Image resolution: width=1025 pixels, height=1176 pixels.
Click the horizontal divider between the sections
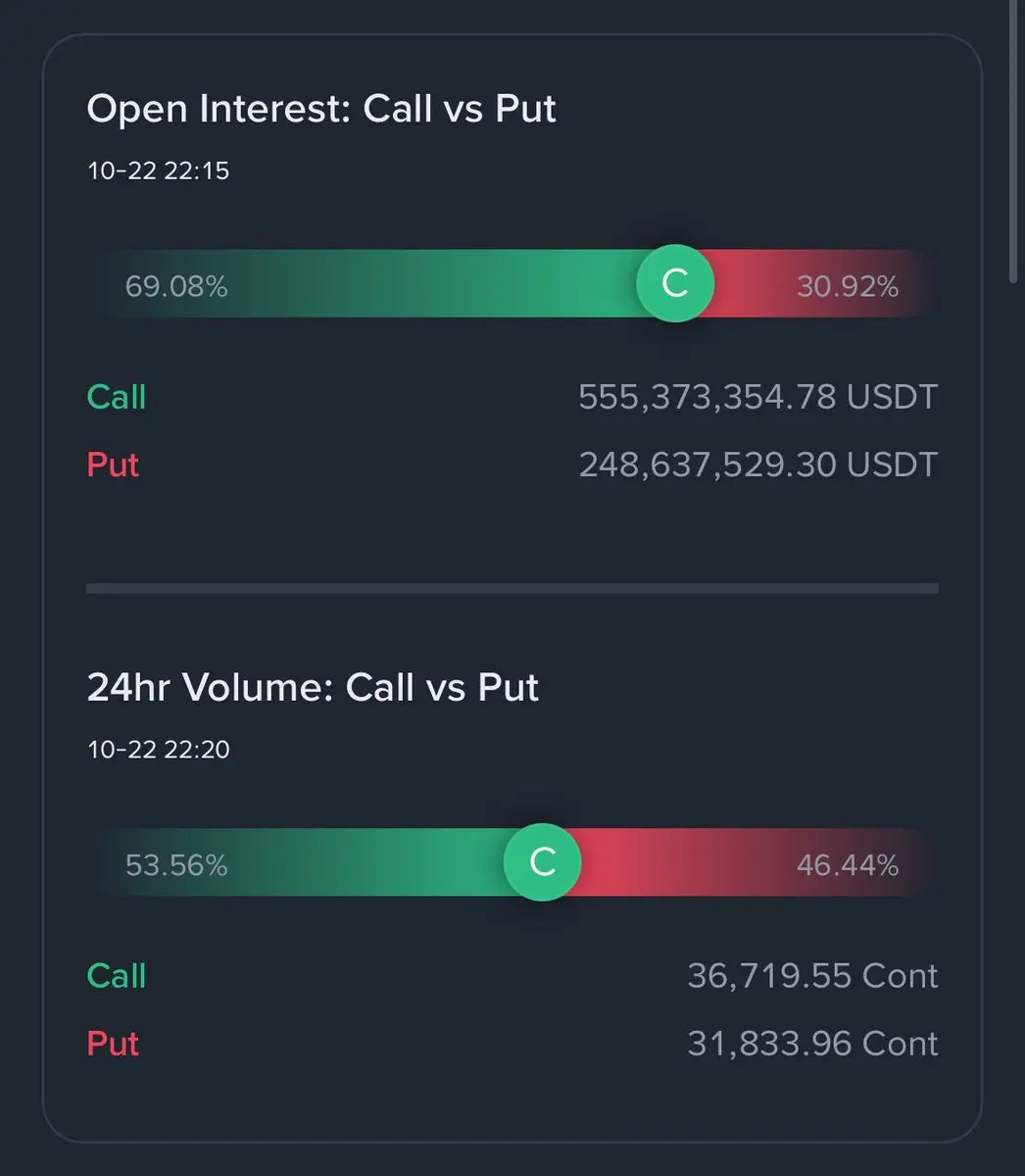coord(512,589)
